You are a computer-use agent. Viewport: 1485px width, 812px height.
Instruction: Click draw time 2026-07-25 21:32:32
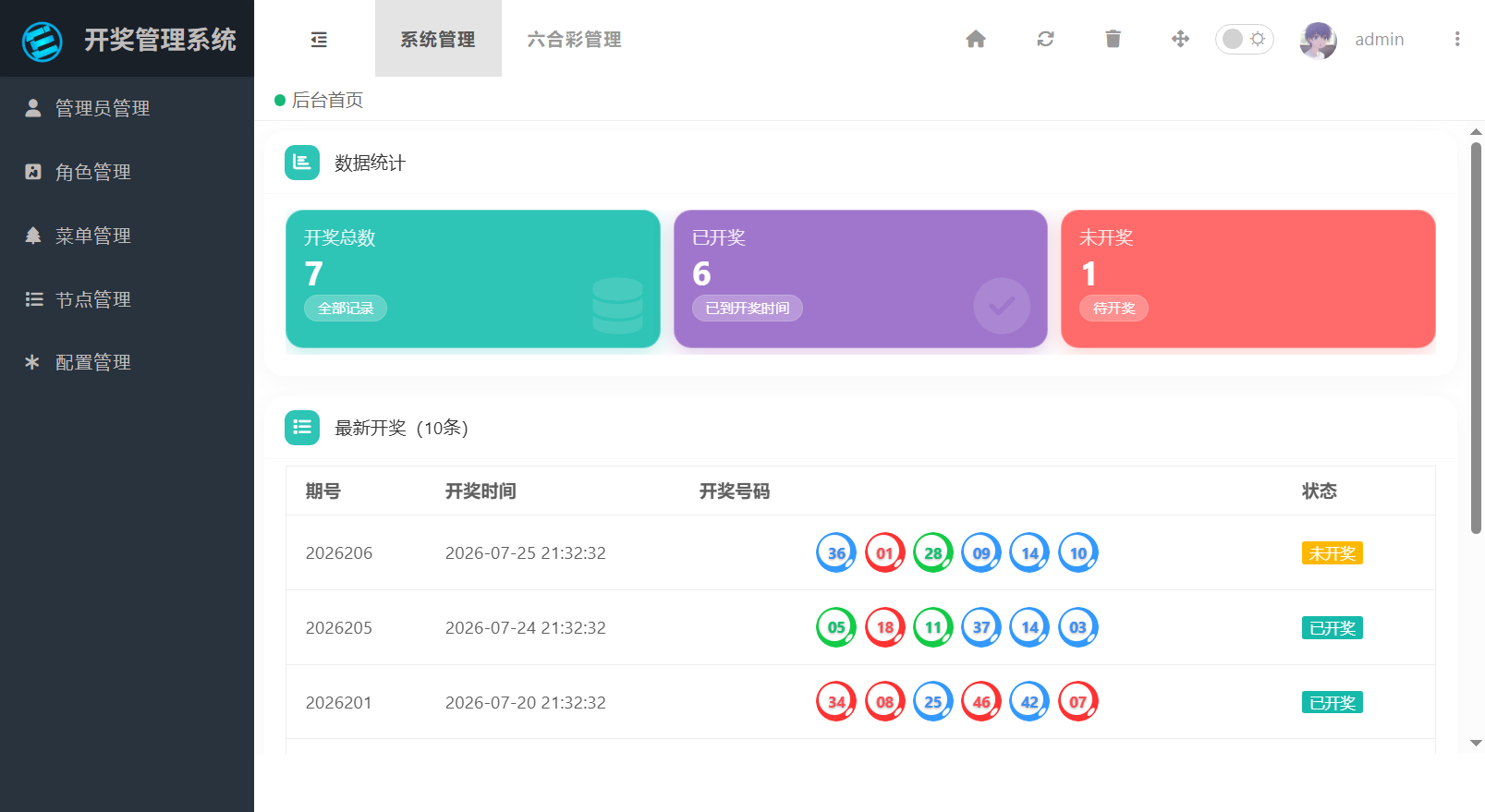526,553
